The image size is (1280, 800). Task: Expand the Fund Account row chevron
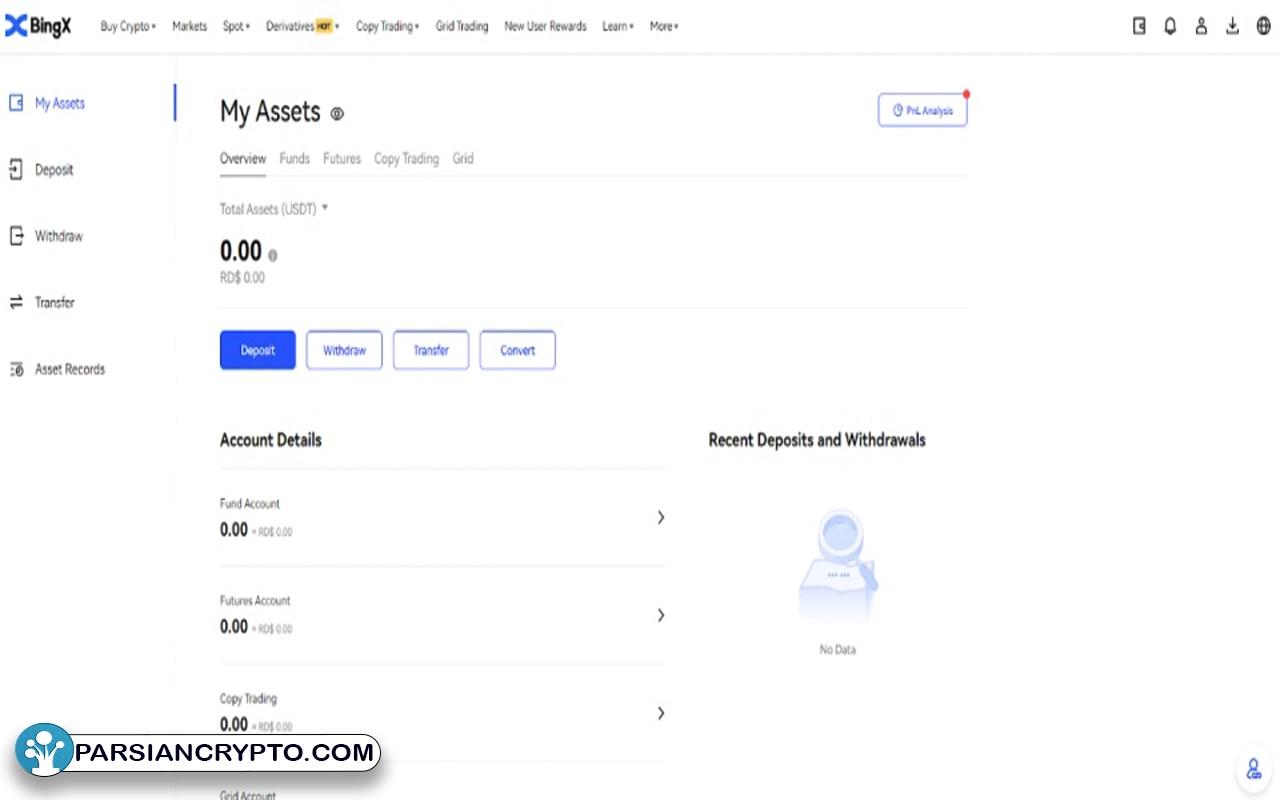660,517
